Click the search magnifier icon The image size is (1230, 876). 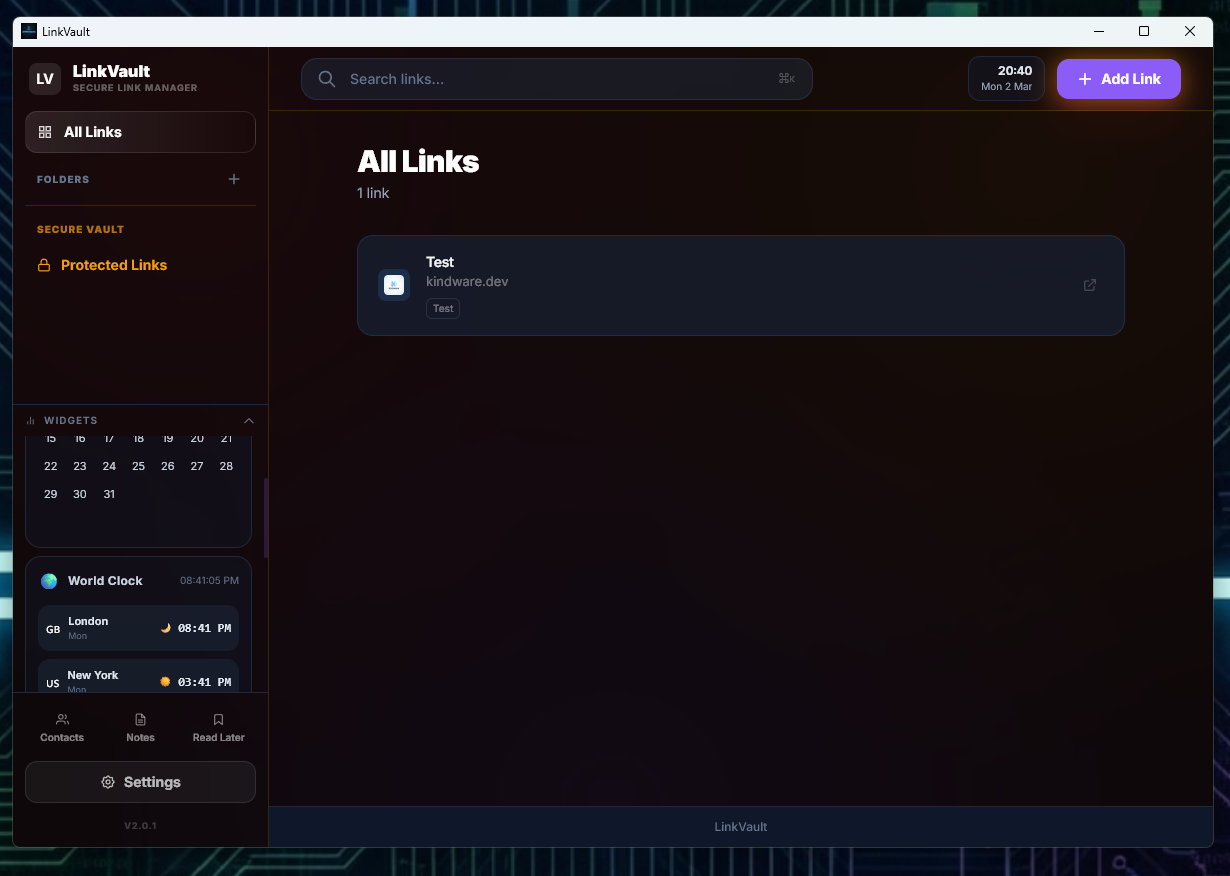[326, 78]
